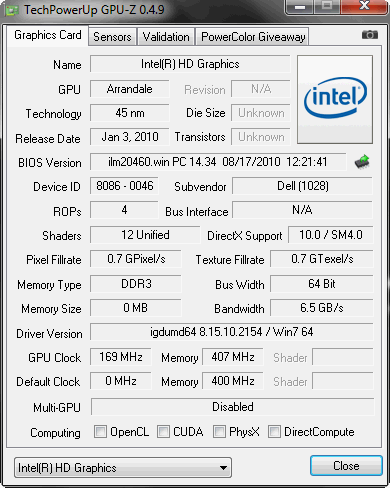Select the PowerColor Giveaway tab
The width and height of the screenshot is (390, 488).
253,36
